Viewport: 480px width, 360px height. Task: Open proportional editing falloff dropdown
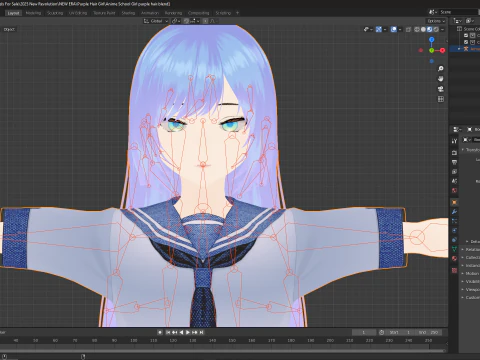(213, 21)
